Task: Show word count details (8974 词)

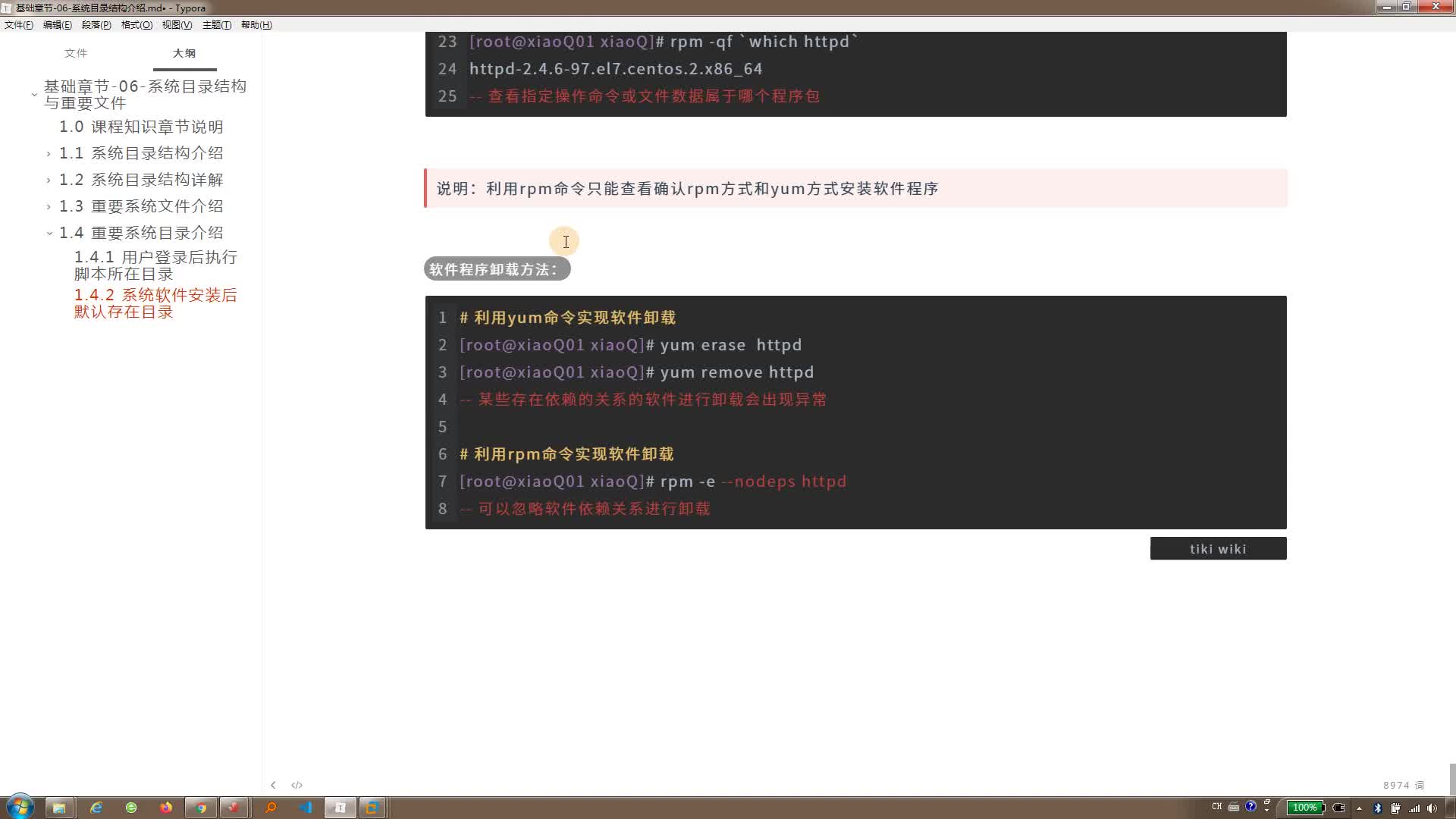Action: [1403, 786]
